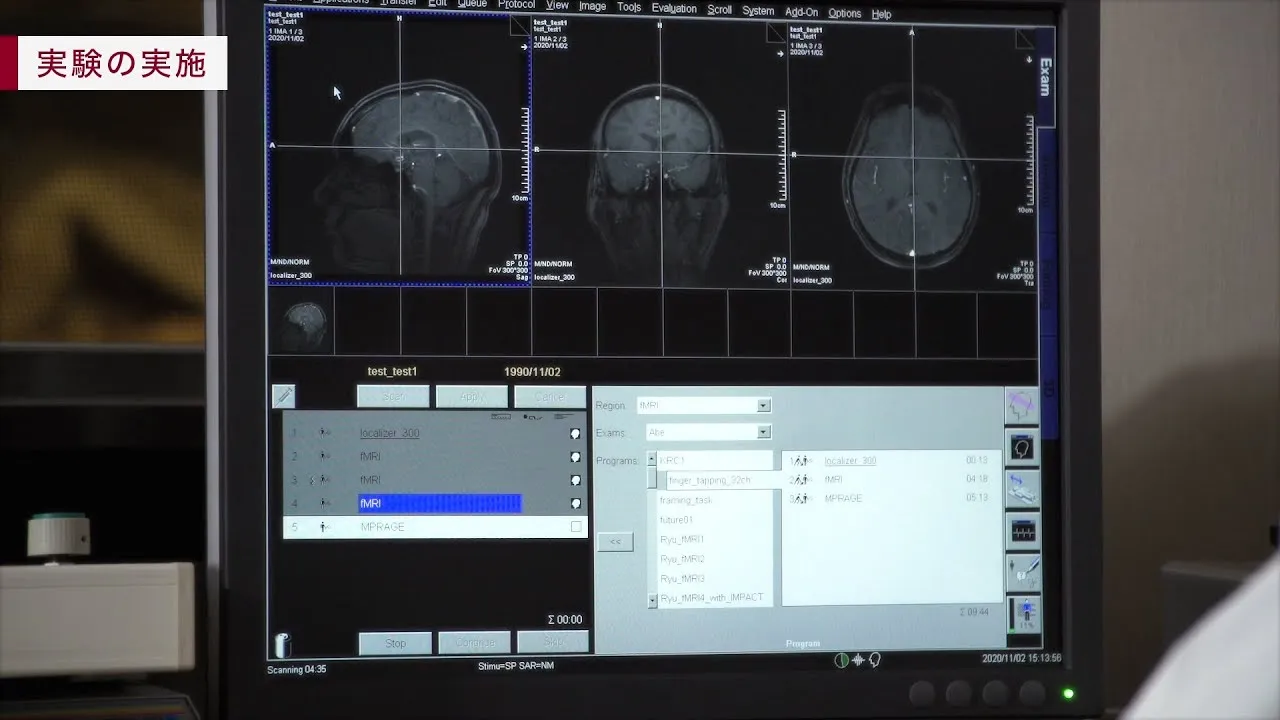Switch to the Exam side tab
This screenshot has width=1280, height=720.
coord(1044,77)
